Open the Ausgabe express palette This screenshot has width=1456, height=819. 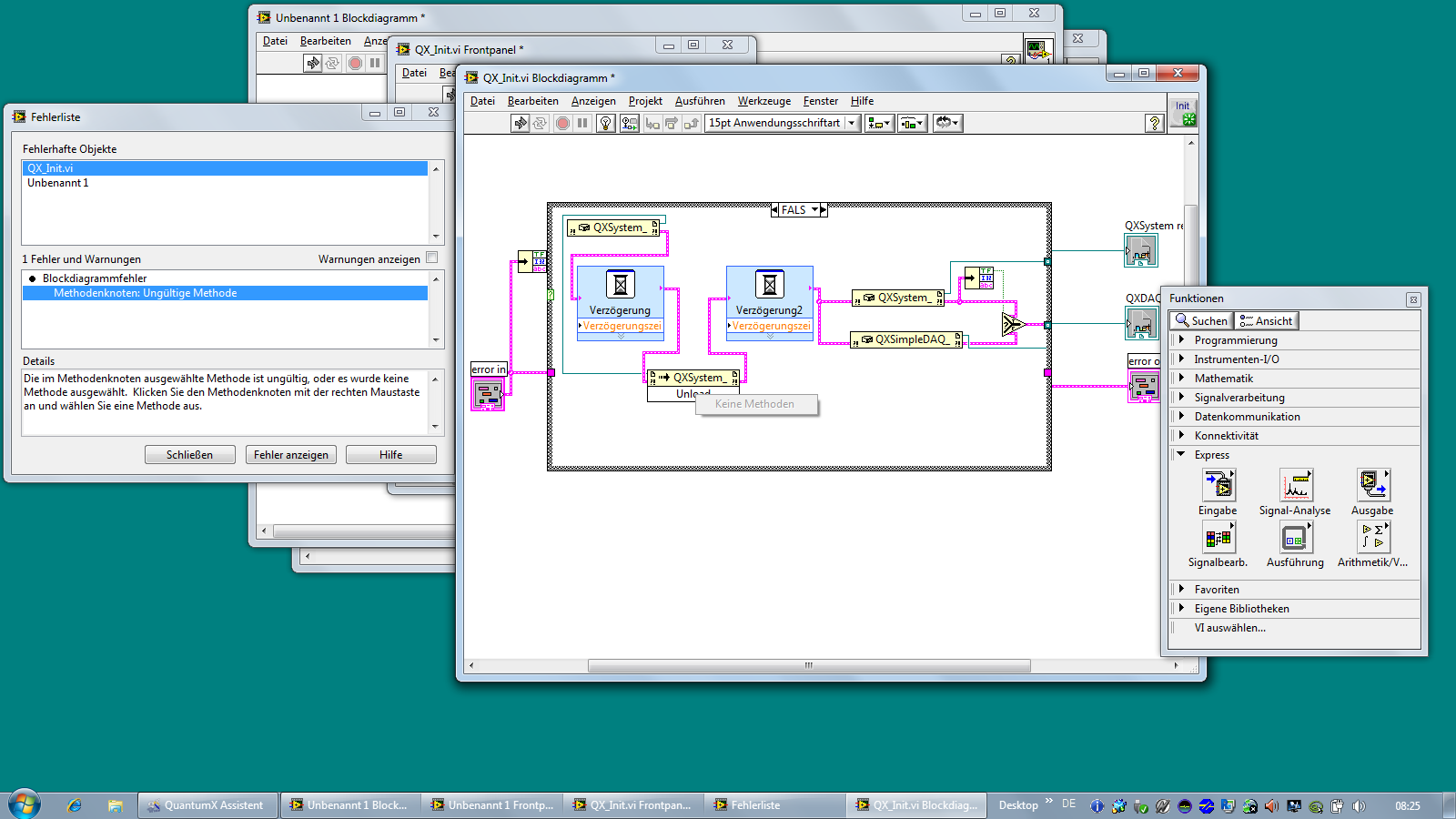tap(1372, 486)
